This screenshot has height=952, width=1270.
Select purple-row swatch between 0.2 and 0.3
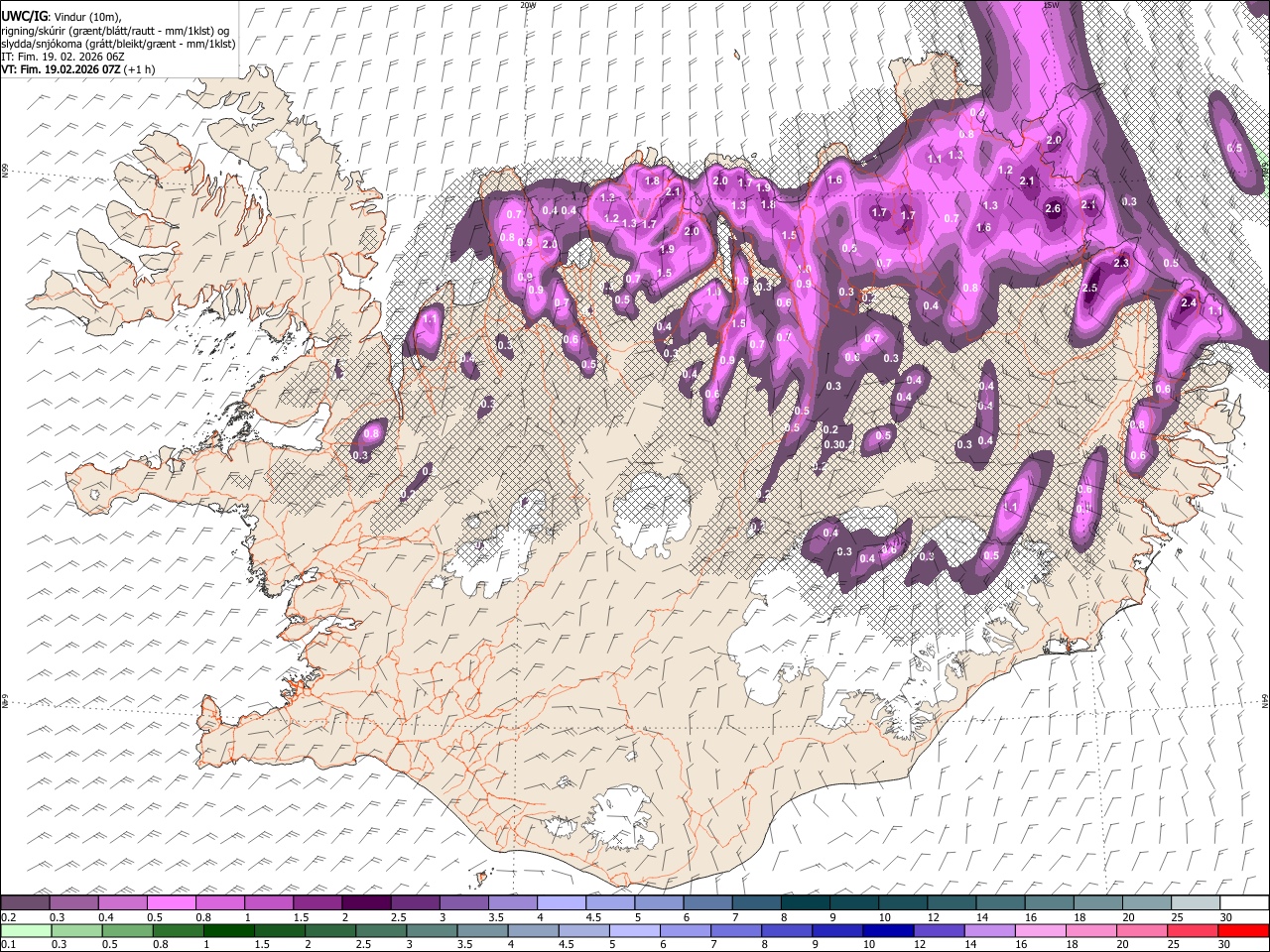pos(25,903)
